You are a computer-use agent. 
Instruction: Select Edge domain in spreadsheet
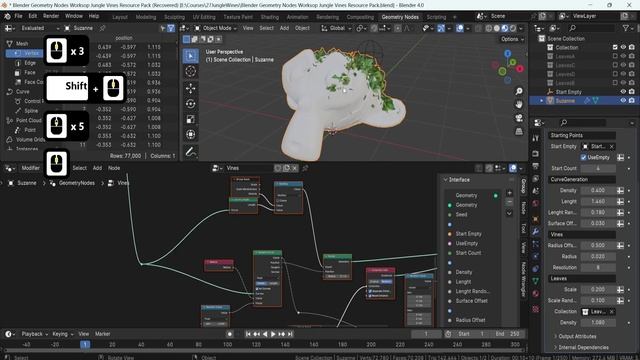coord(30,63)
